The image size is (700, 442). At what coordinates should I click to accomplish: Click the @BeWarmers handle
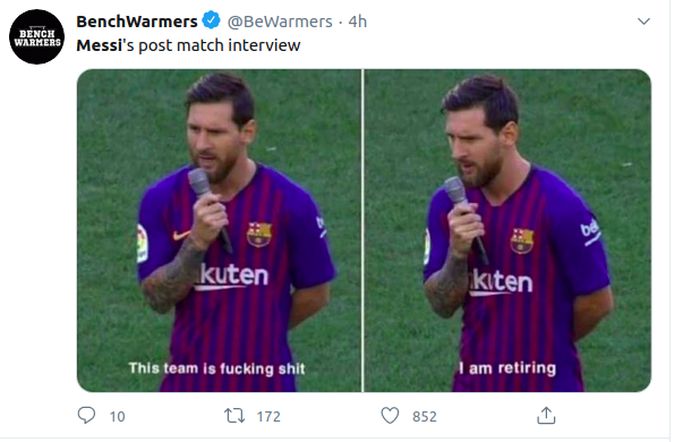click(x=279, y=21)
